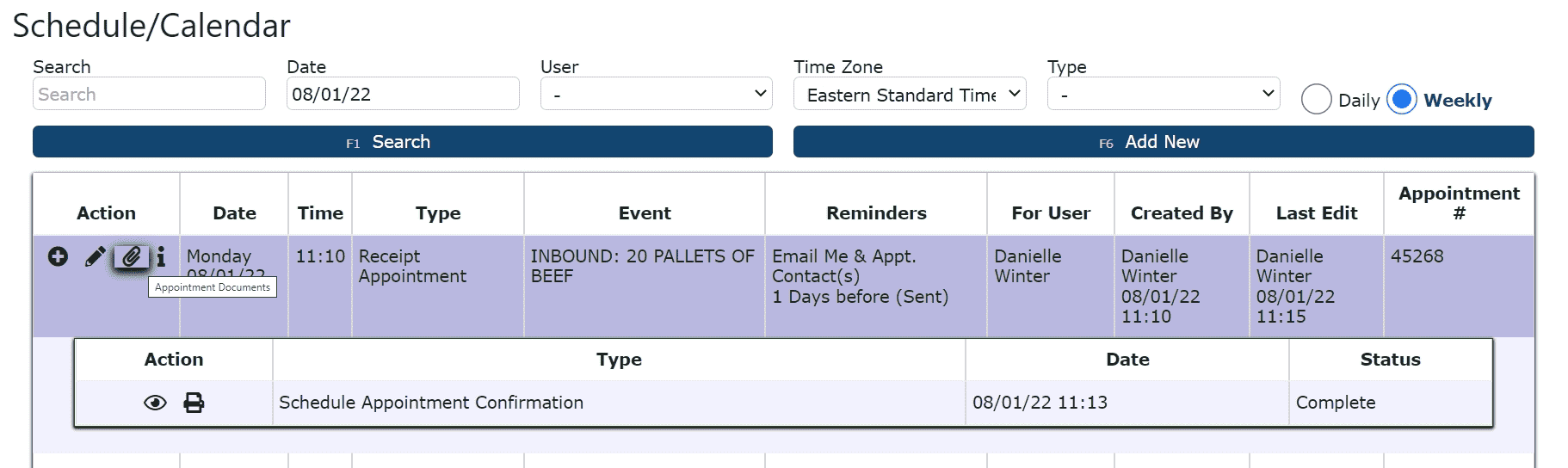Image resolution: width=1568 pixels, height=468 pixels.
Task: Click the Appointment # column header
Action: (x=1459, y=204)
